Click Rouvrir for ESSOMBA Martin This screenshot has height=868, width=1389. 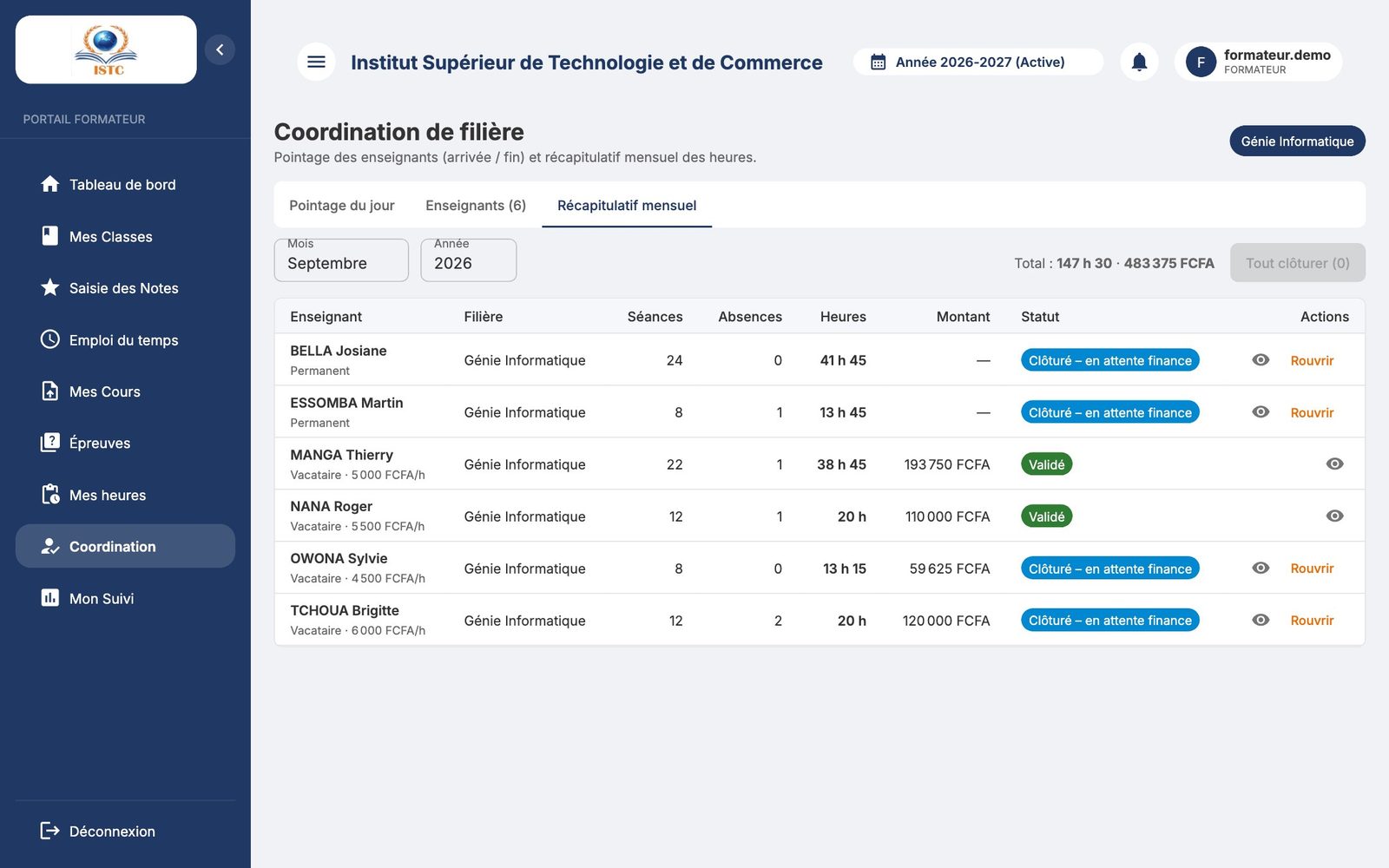1312,412
